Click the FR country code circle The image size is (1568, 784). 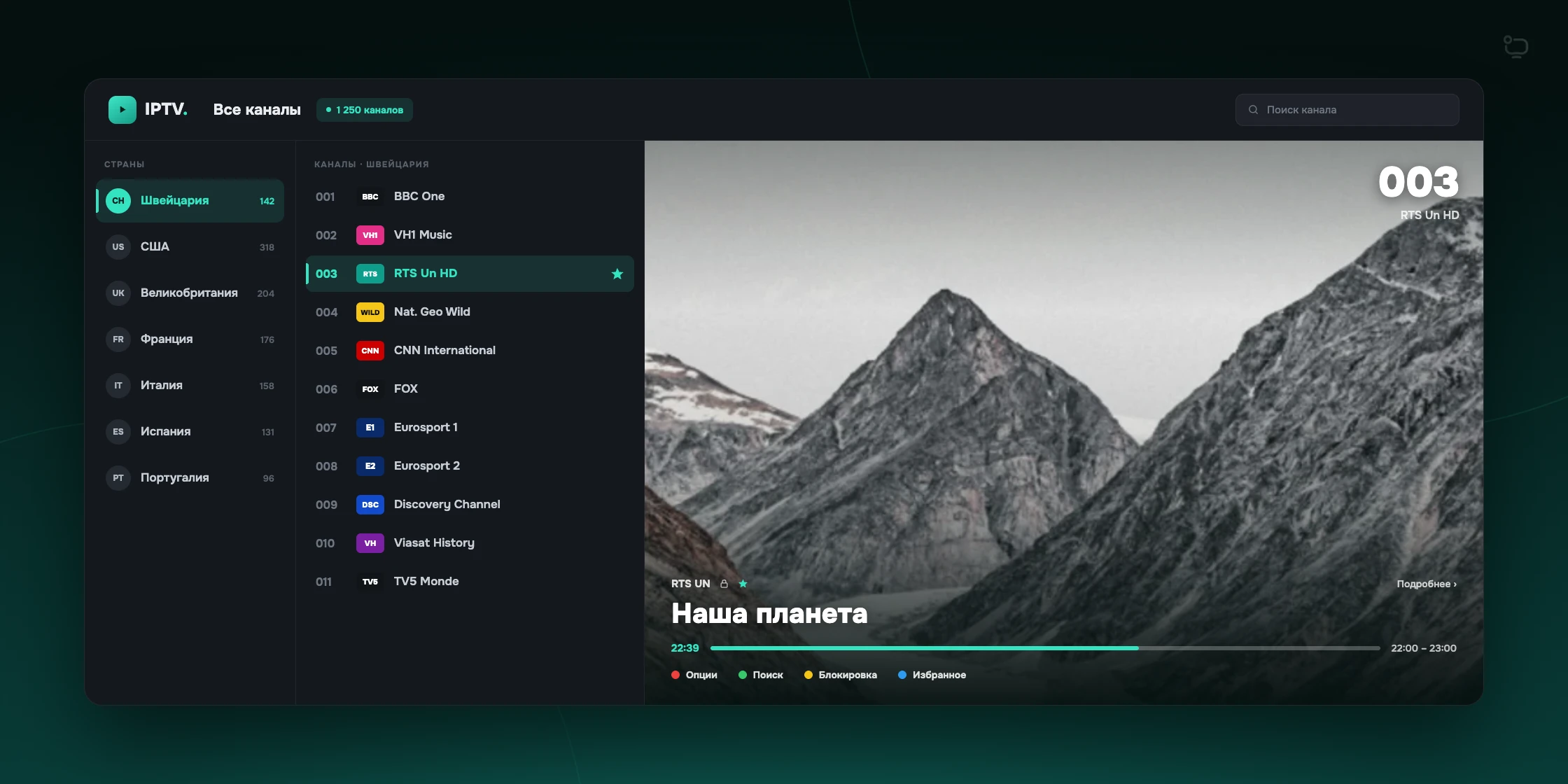[118, 339]
